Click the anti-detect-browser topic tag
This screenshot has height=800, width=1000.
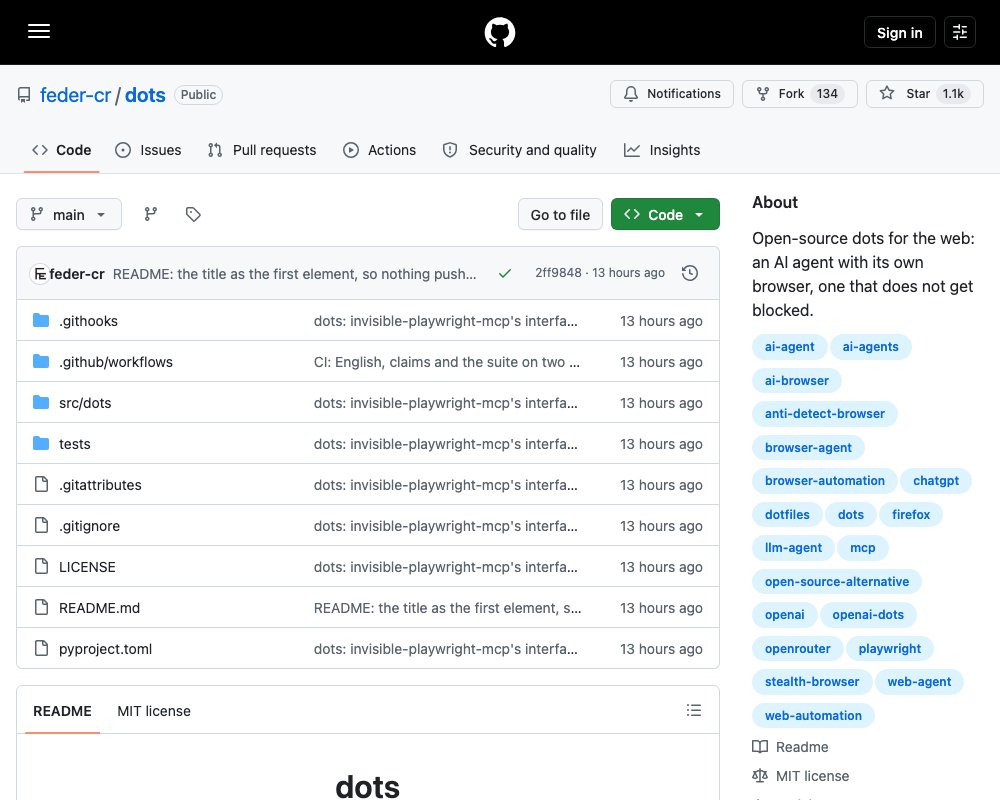point(825,413)
